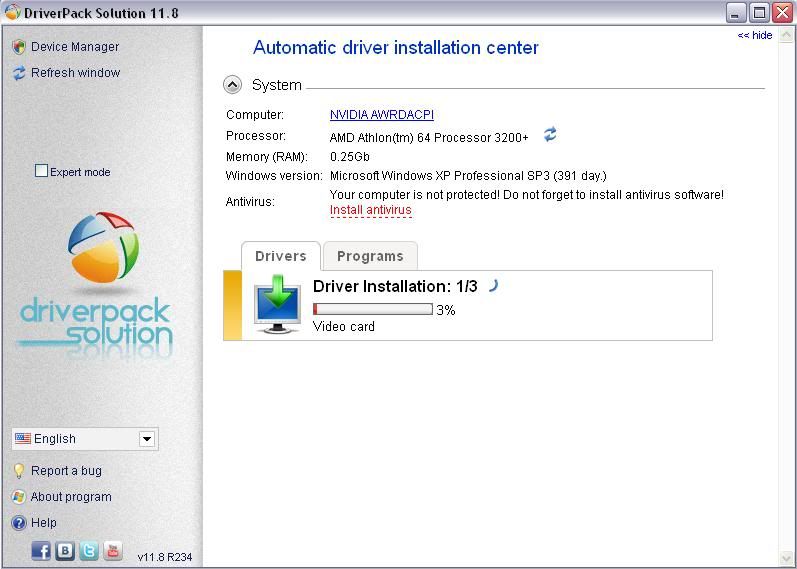Click the Refresh window arrows icon

tap(19, 73)
